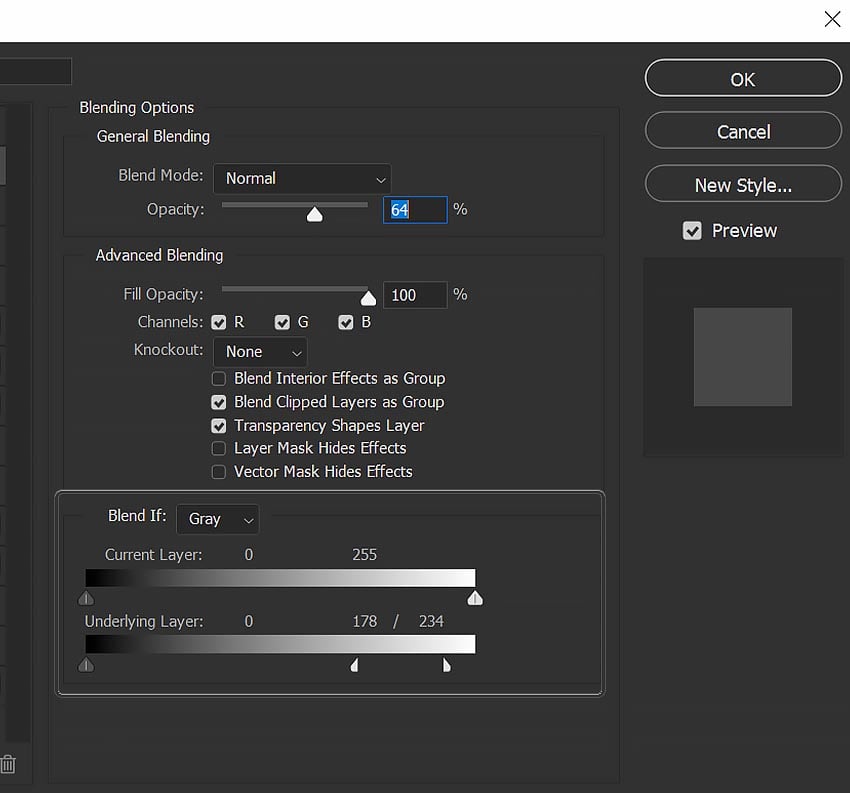Click the Current Layer value 255
Viewport: 850px width, 793px height.
coord(365,555)
